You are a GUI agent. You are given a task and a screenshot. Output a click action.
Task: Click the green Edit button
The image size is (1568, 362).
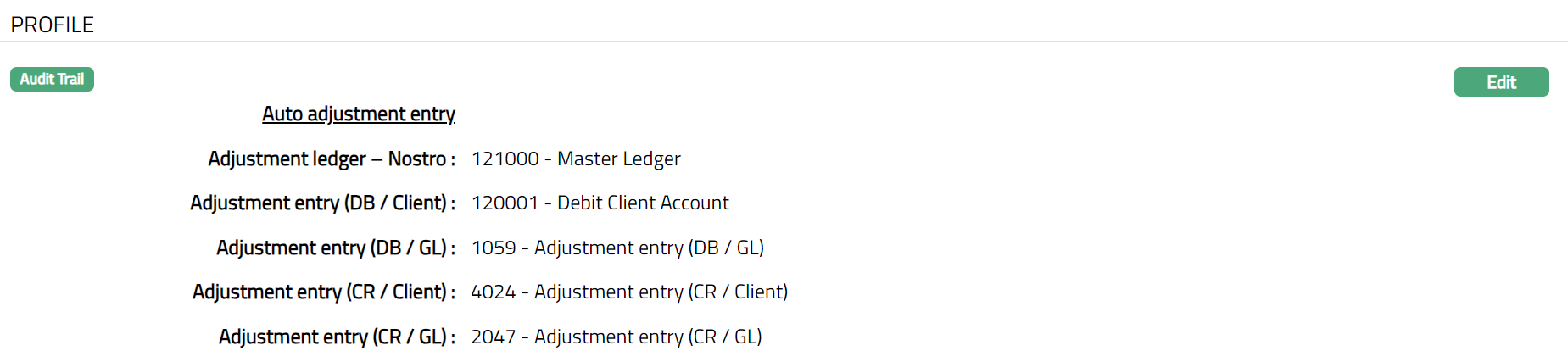click(x=1501, y=82)
